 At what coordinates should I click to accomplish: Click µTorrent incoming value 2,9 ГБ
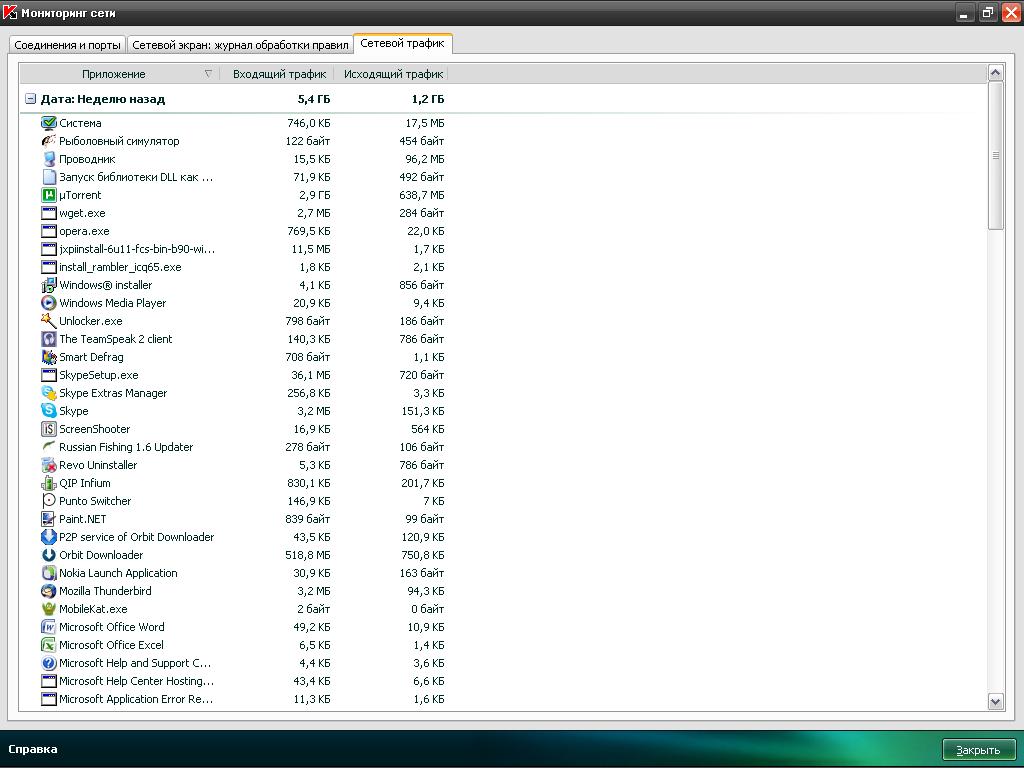click(315, 195)
